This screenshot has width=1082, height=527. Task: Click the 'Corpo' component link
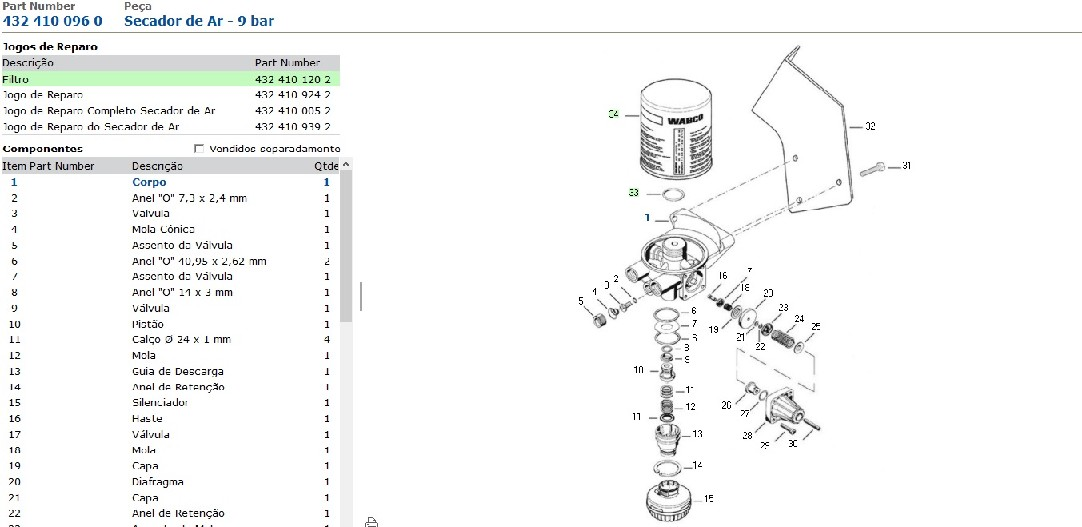pos(149,183)
